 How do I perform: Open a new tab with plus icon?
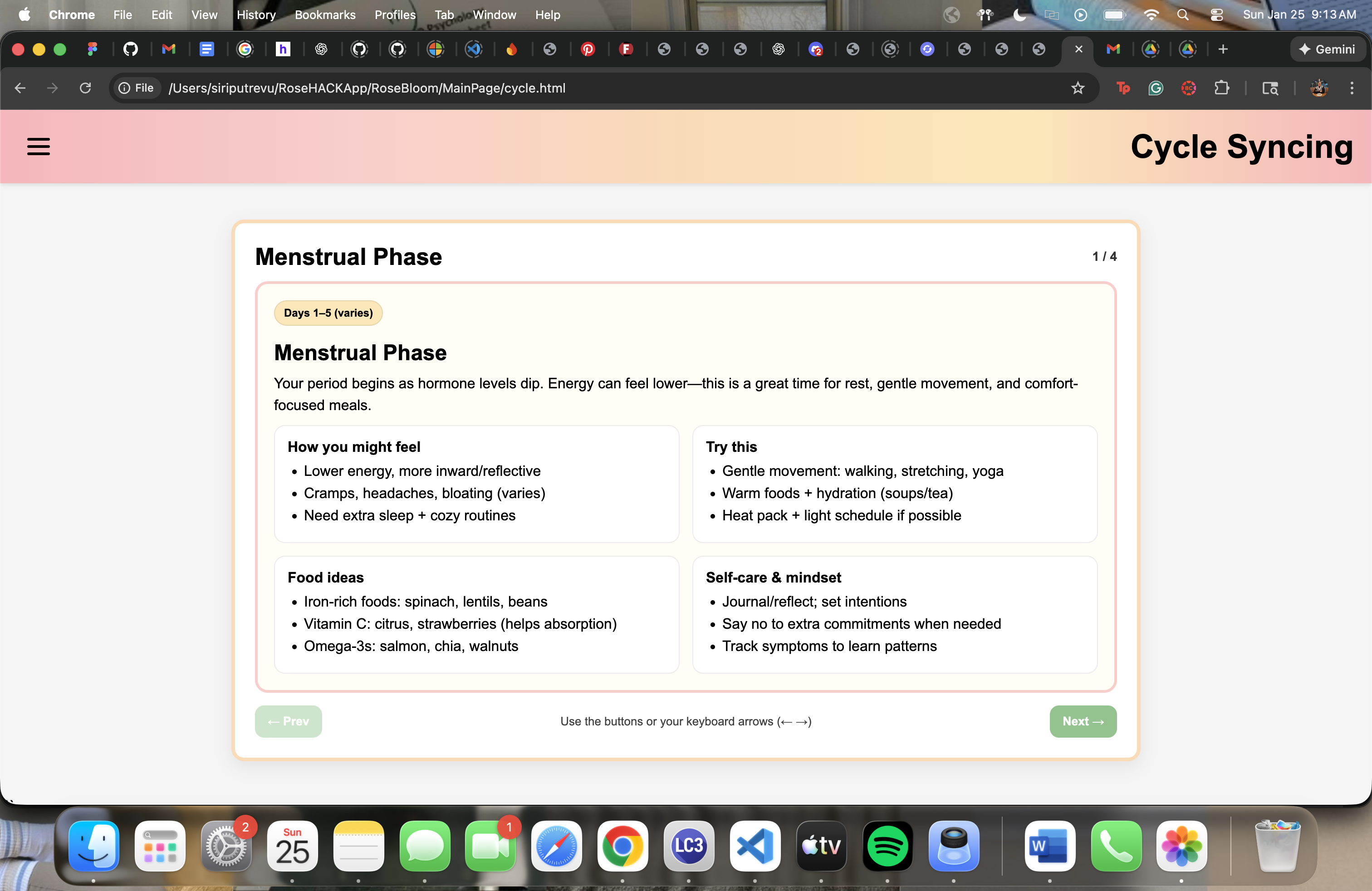1223,49
